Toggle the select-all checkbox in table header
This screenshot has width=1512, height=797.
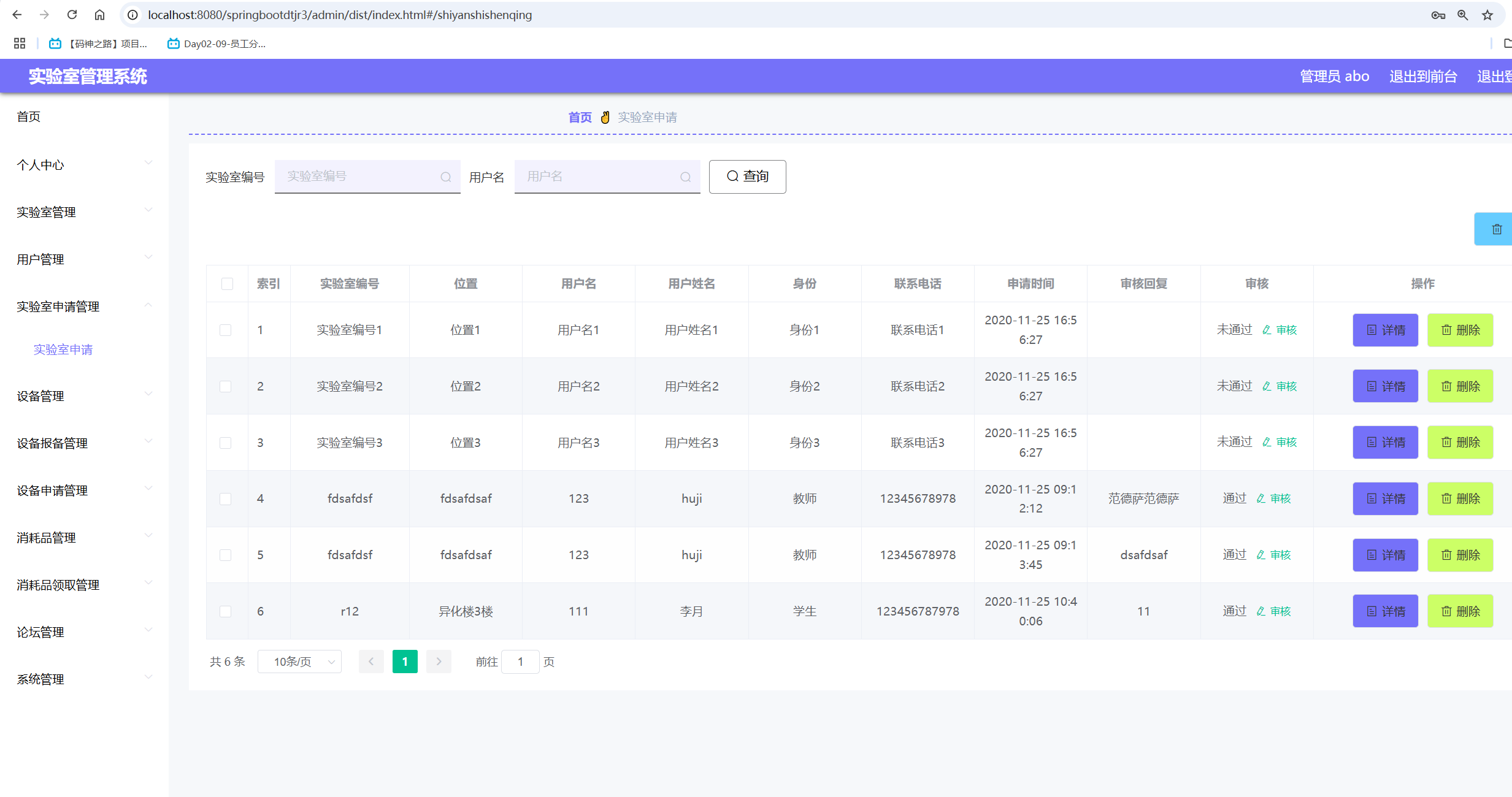pyautogui.click(x=227, y=284)
